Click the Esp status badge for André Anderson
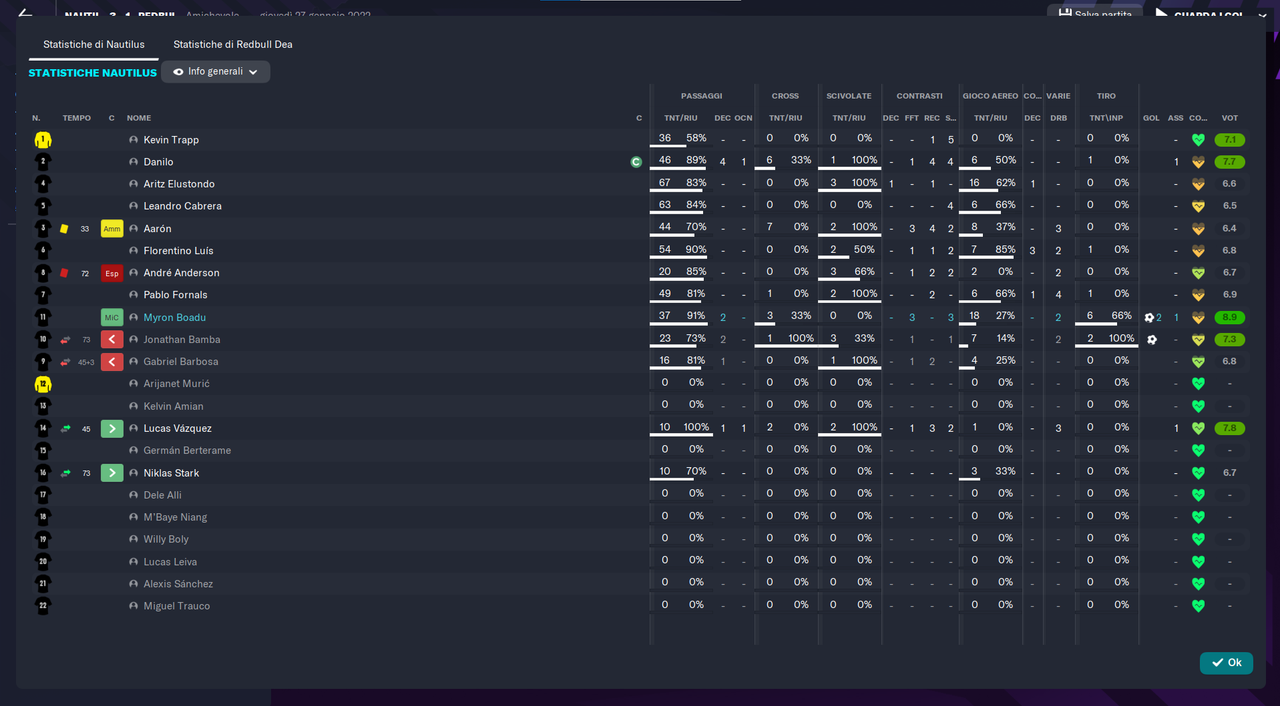This screenshot has height=706, width=1280. click(x=112, y=273)
